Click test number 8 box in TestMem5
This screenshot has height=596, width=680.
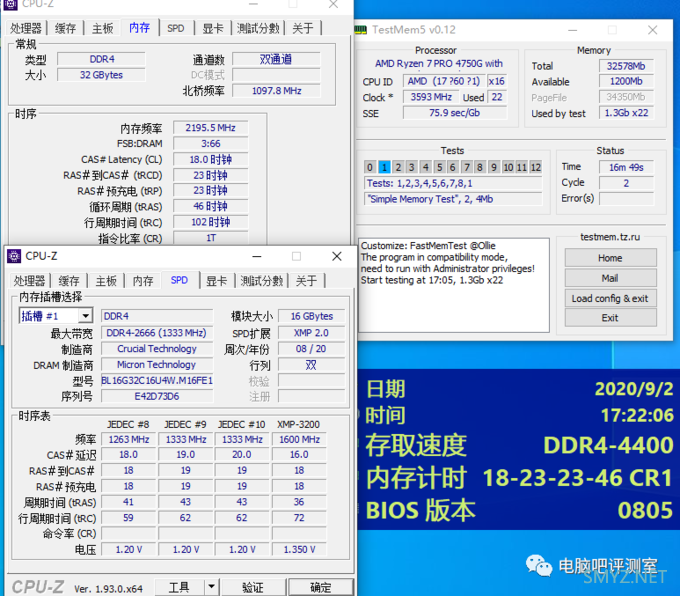[480, 167]
